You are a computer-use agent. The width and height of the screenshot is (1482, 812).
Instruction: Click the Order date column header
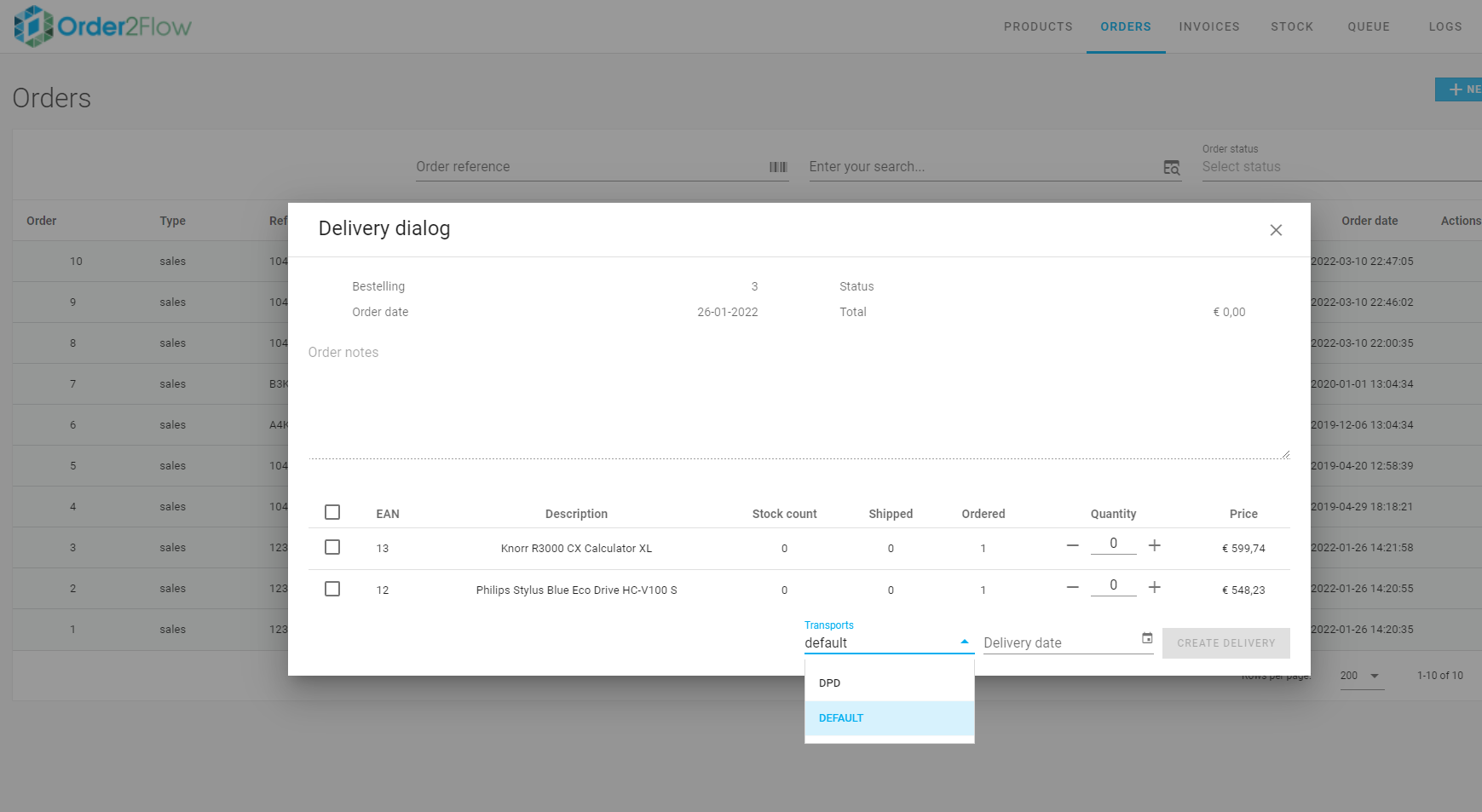[1370, 221]
